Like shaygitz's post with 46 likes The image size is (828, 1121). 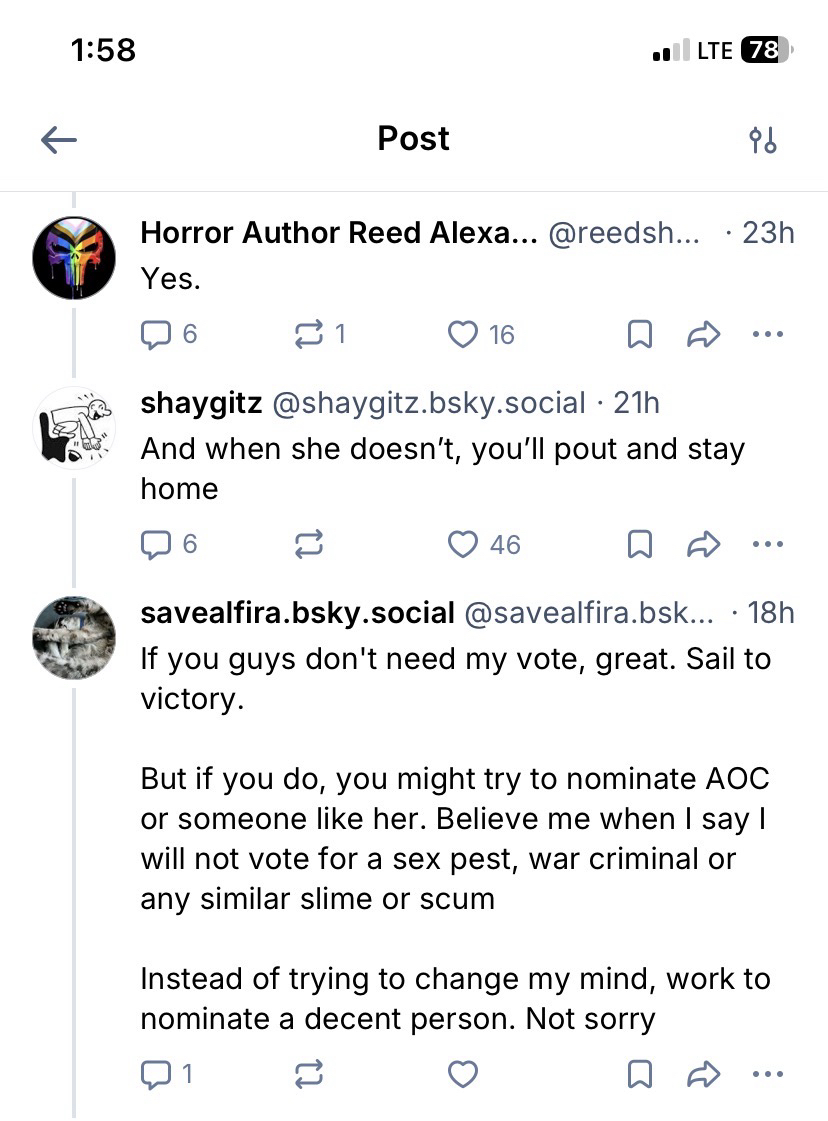pyautogui.click(x=463, y=544)
